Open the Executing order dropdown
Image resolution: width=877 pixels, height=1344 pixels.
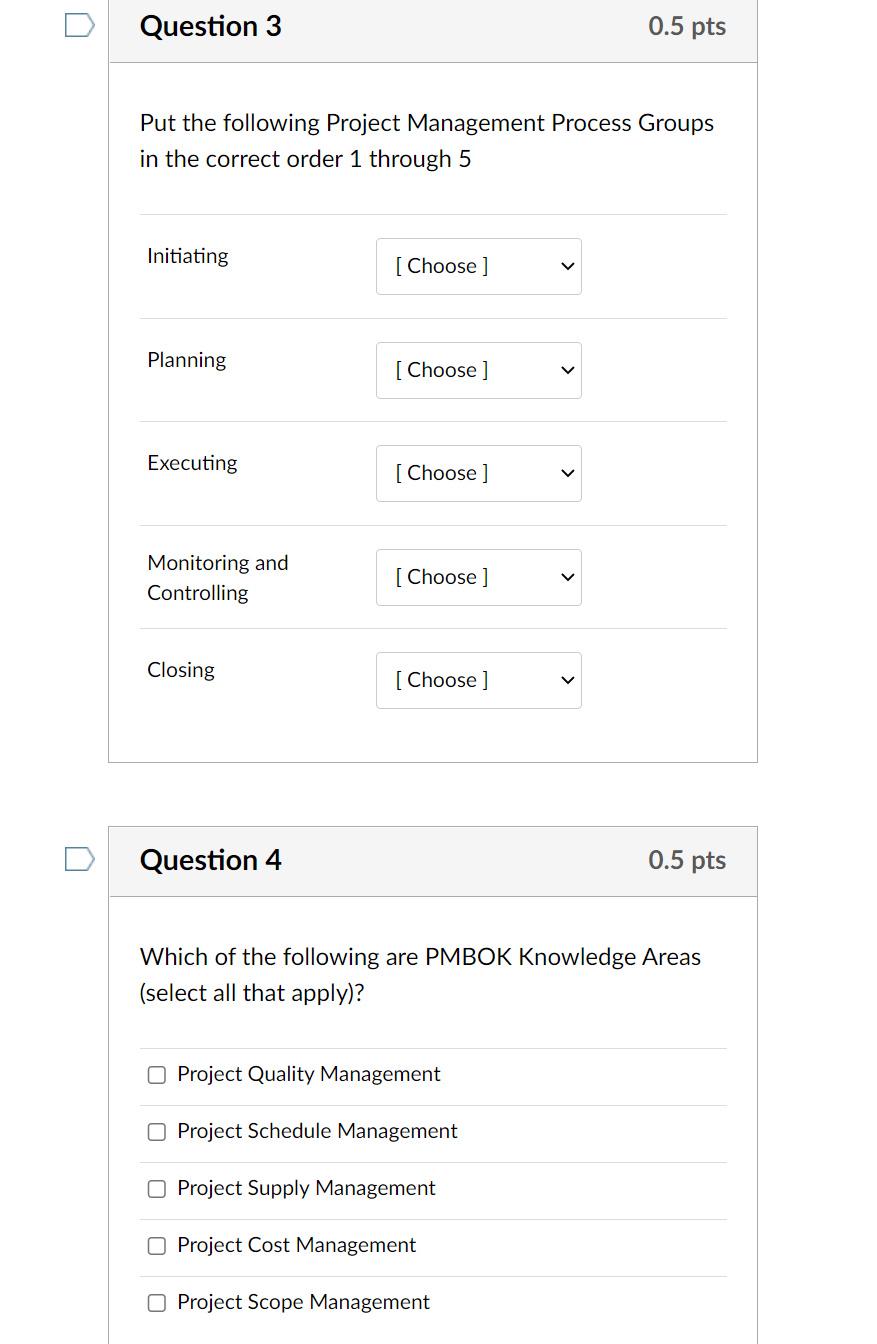click(x=478, y=473)
